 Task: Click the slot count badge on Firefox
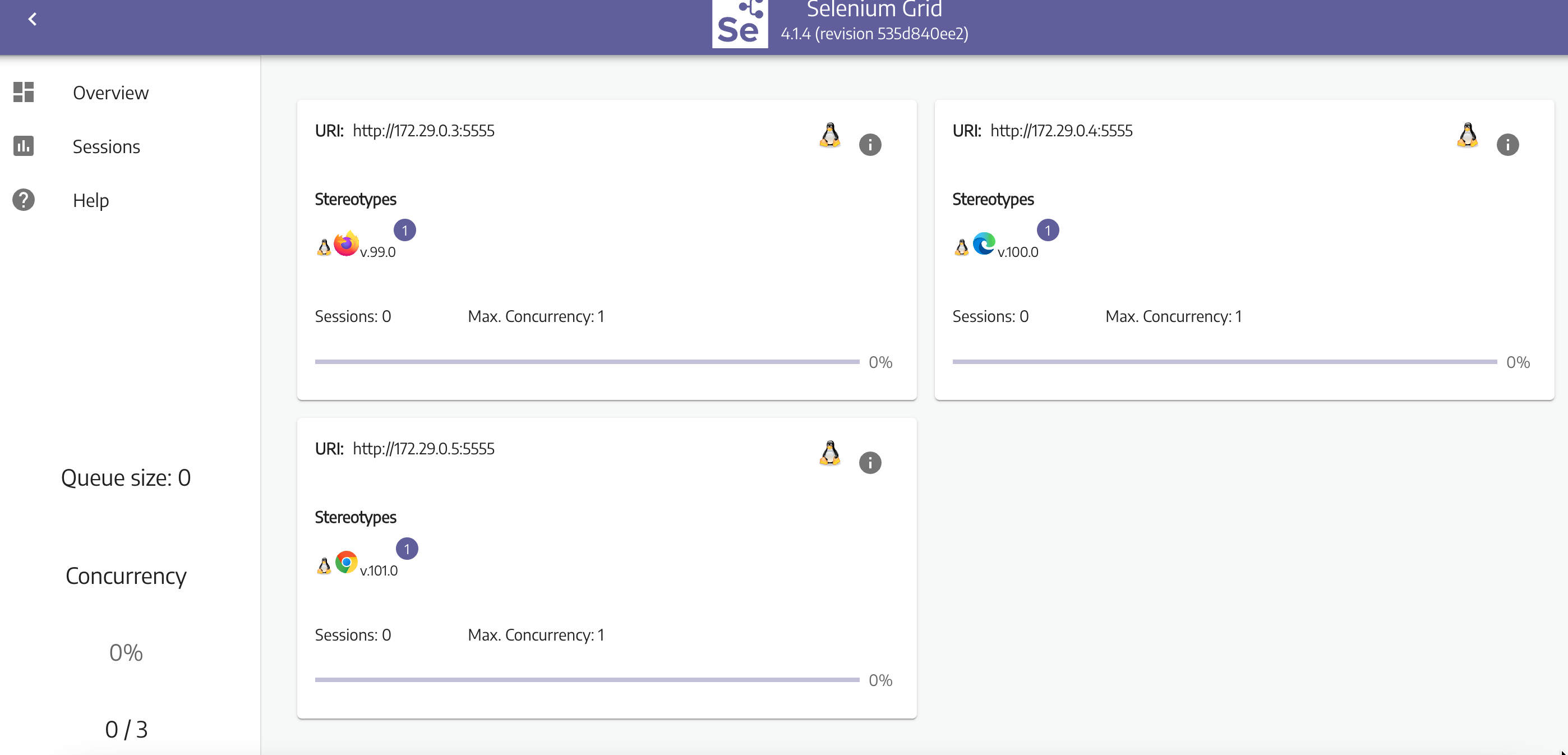[405, 230]
